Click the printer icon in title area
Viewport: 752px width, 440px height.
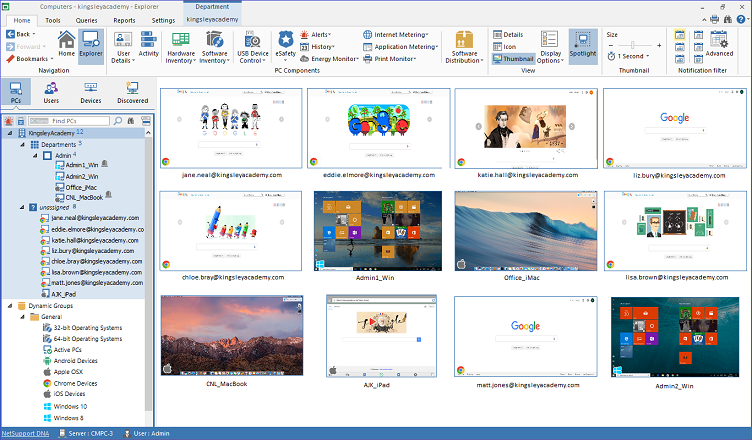click(x=715, y=19)
